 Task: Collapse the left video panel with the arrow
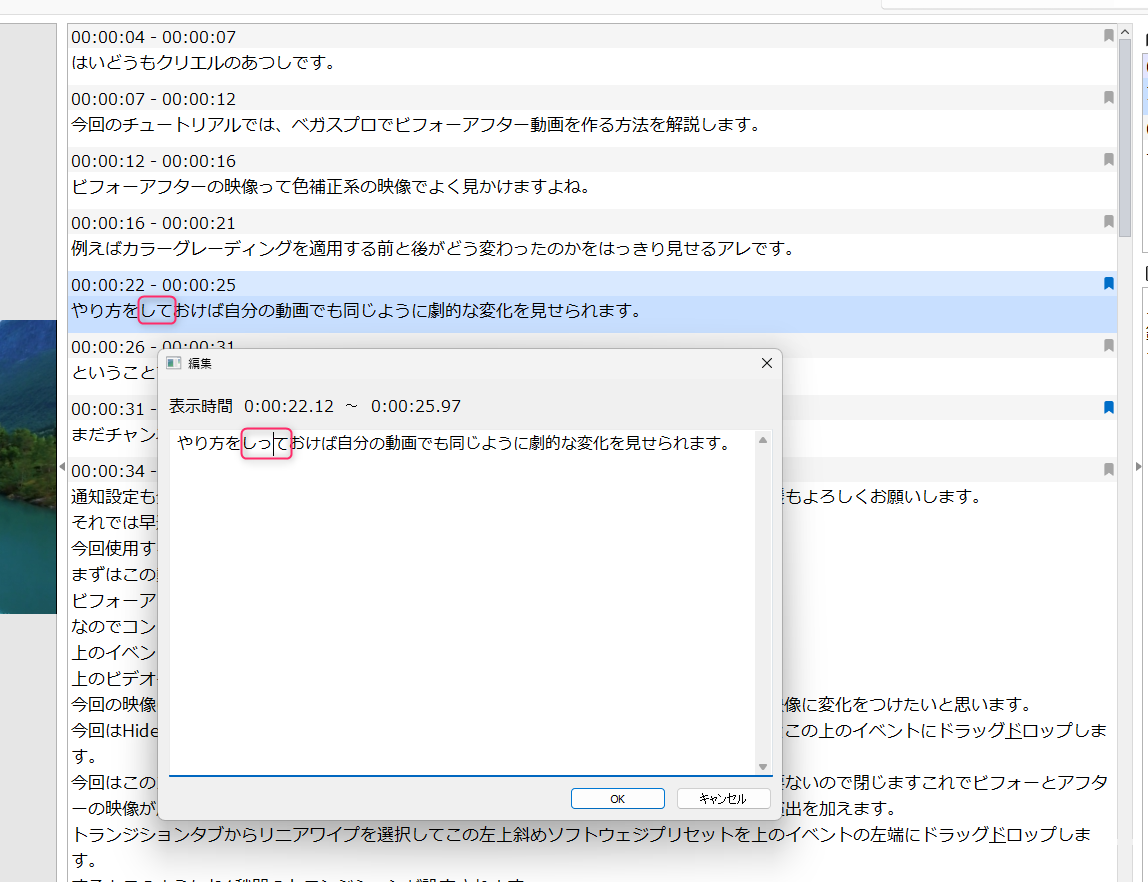(62, 467)
